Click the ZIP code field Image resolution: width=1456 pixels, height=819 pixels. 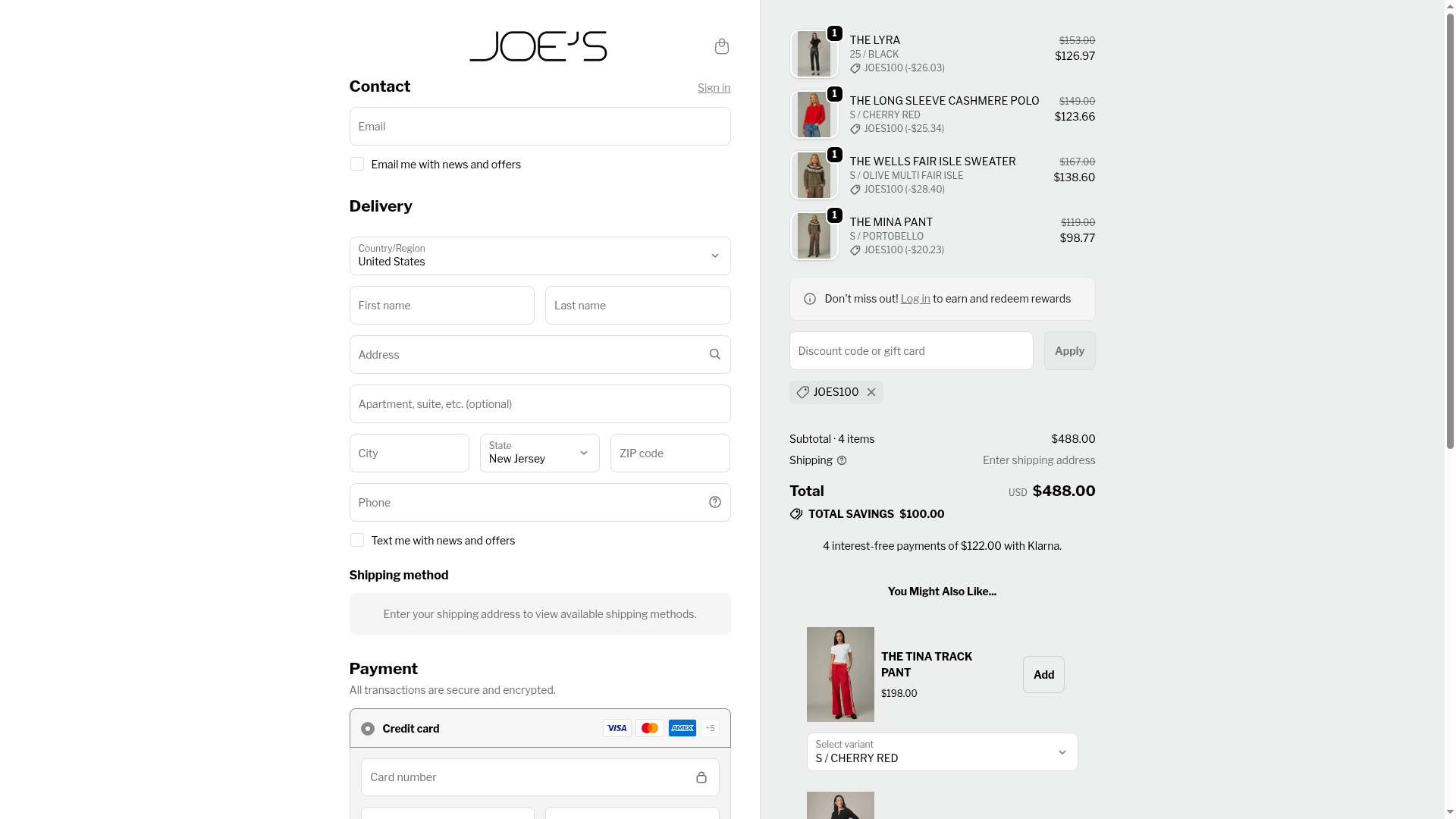click(x=670, y=453)
